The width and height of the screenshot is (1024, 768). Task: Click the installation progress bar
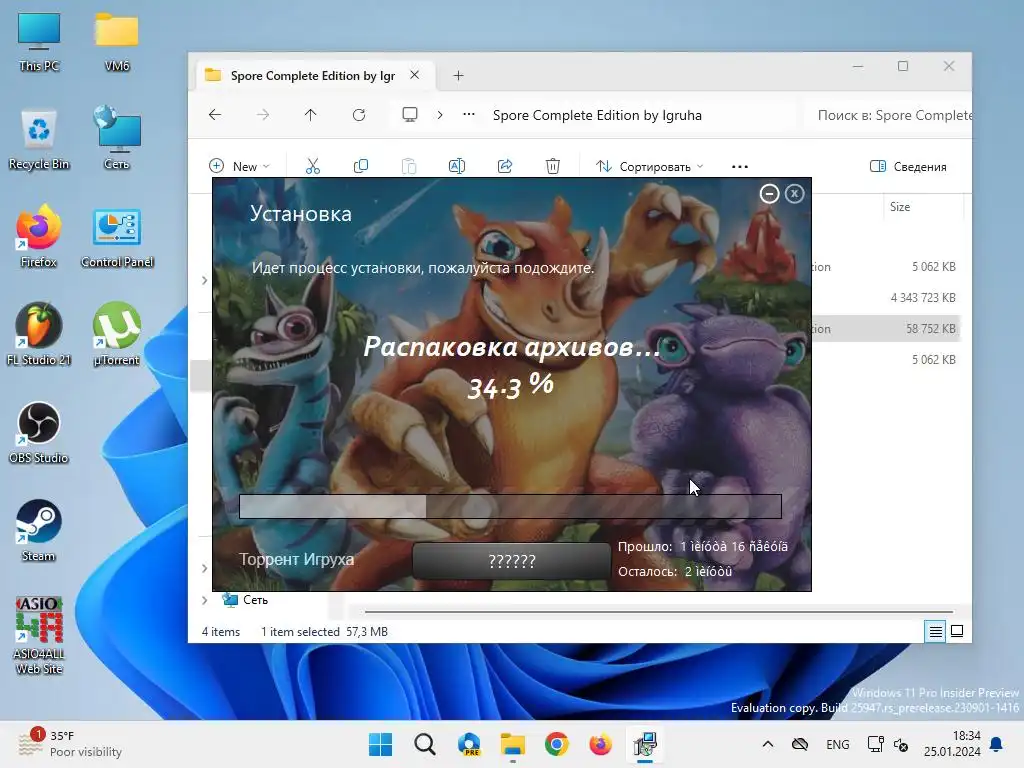(510, 507)
